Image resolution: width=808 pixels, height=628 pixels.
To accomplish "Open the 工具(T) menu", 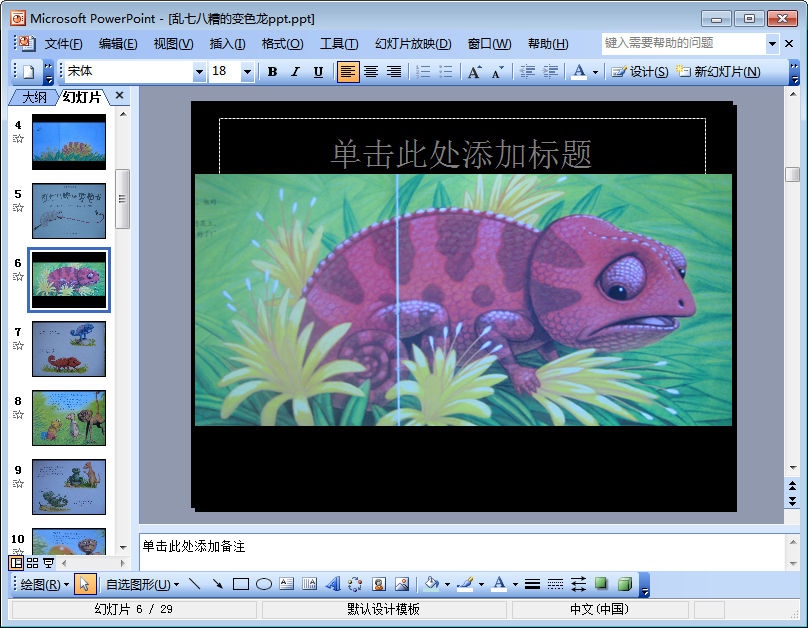I will (339, 44).
